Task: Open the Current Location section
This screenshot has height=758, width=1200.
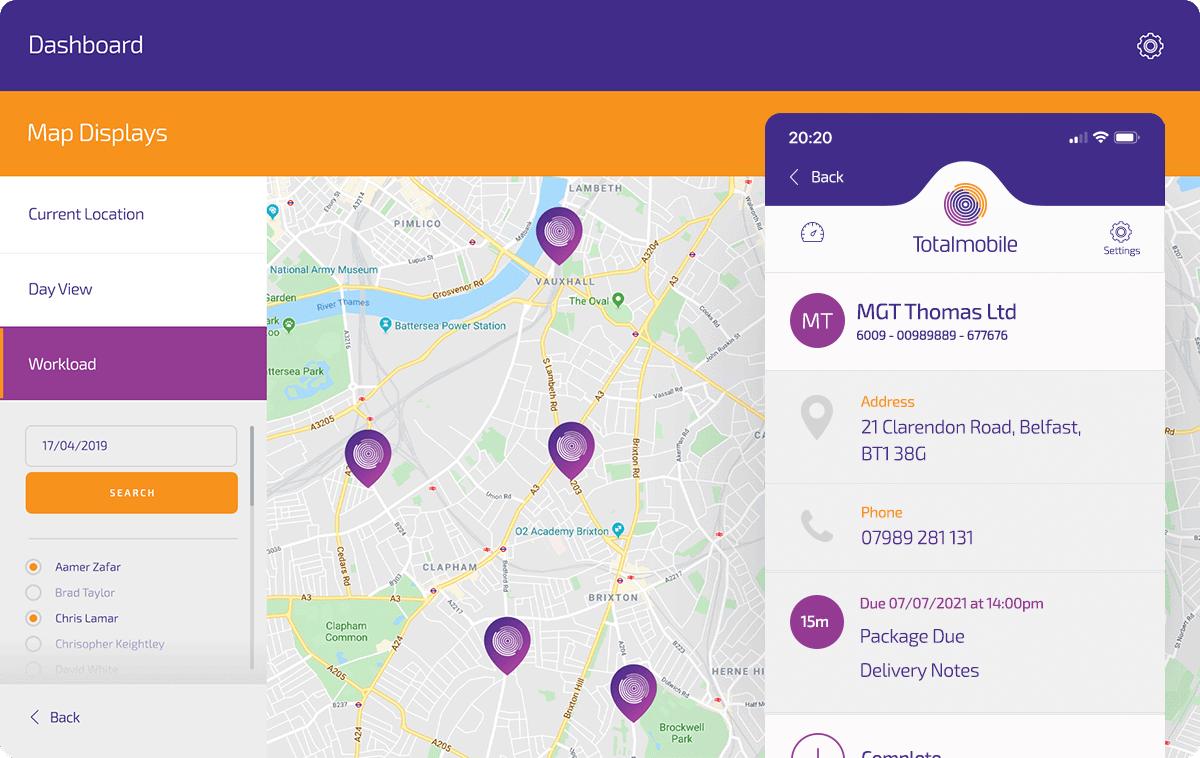Action: (x=84, y=214)
